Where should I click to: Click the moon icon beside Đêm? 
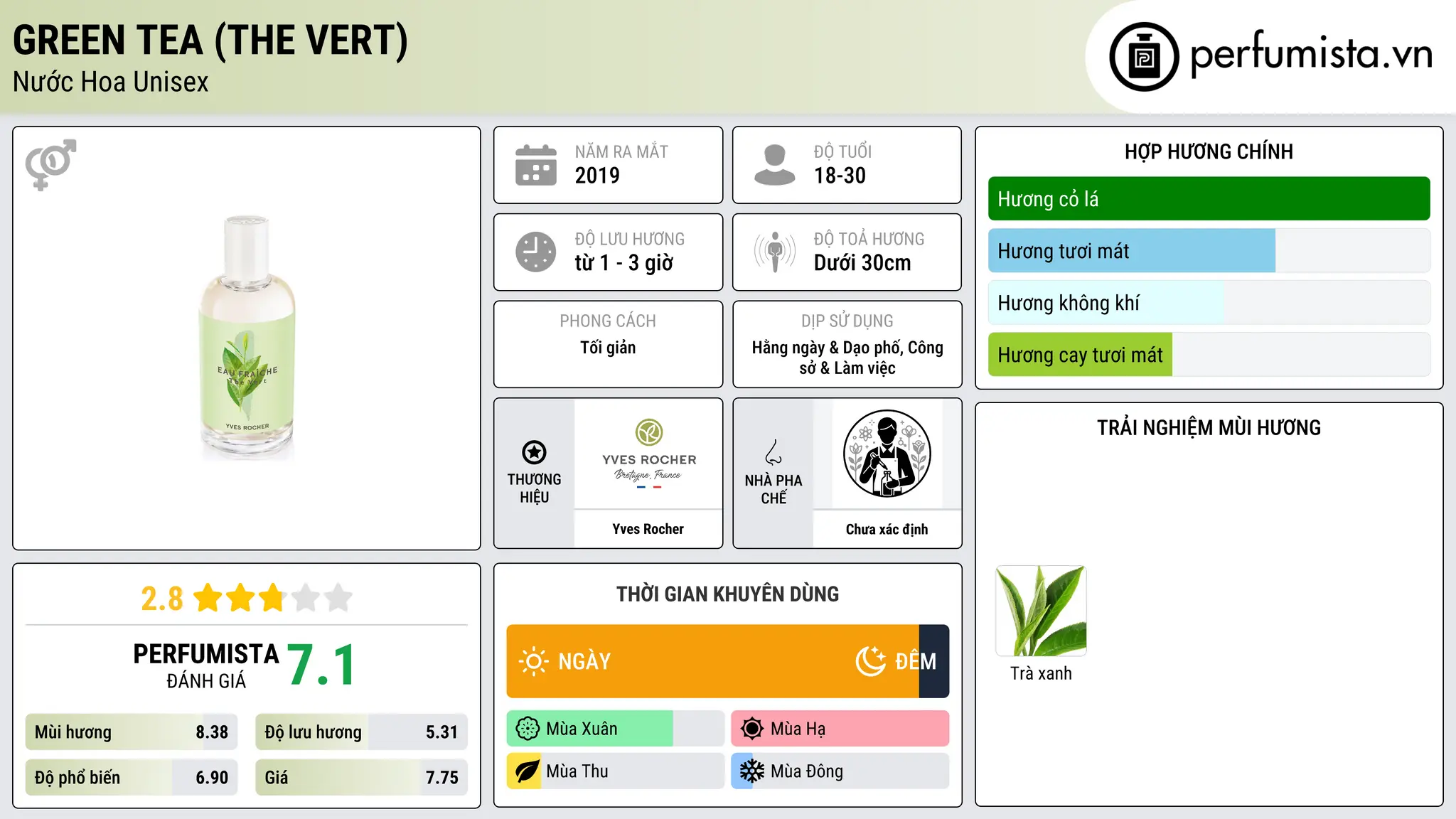[x=870, y=661]
